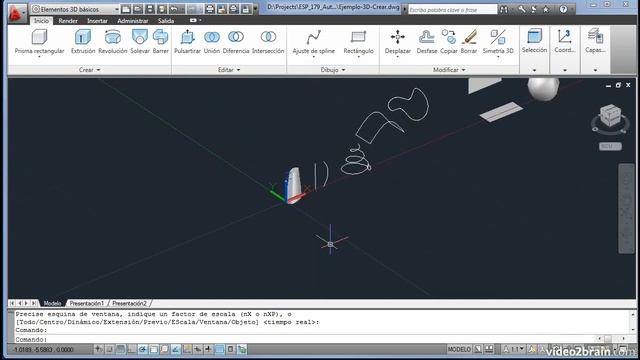Screen dimensions: 640x360
Task: Apply Unión boolean operation
Action: tap(211, 42)
